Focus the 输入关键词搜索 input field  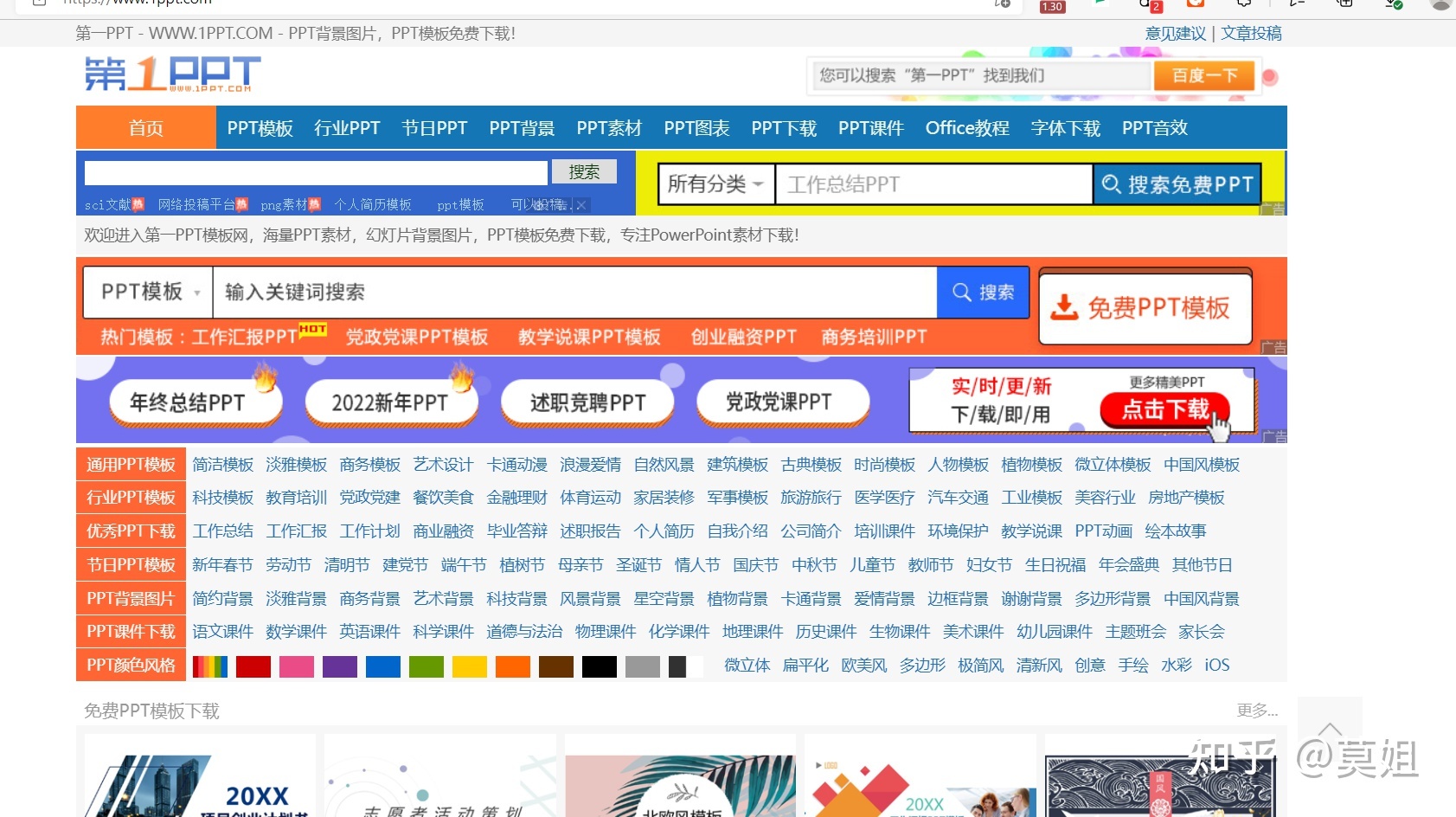pyautogui.click(x=575, y=292)
